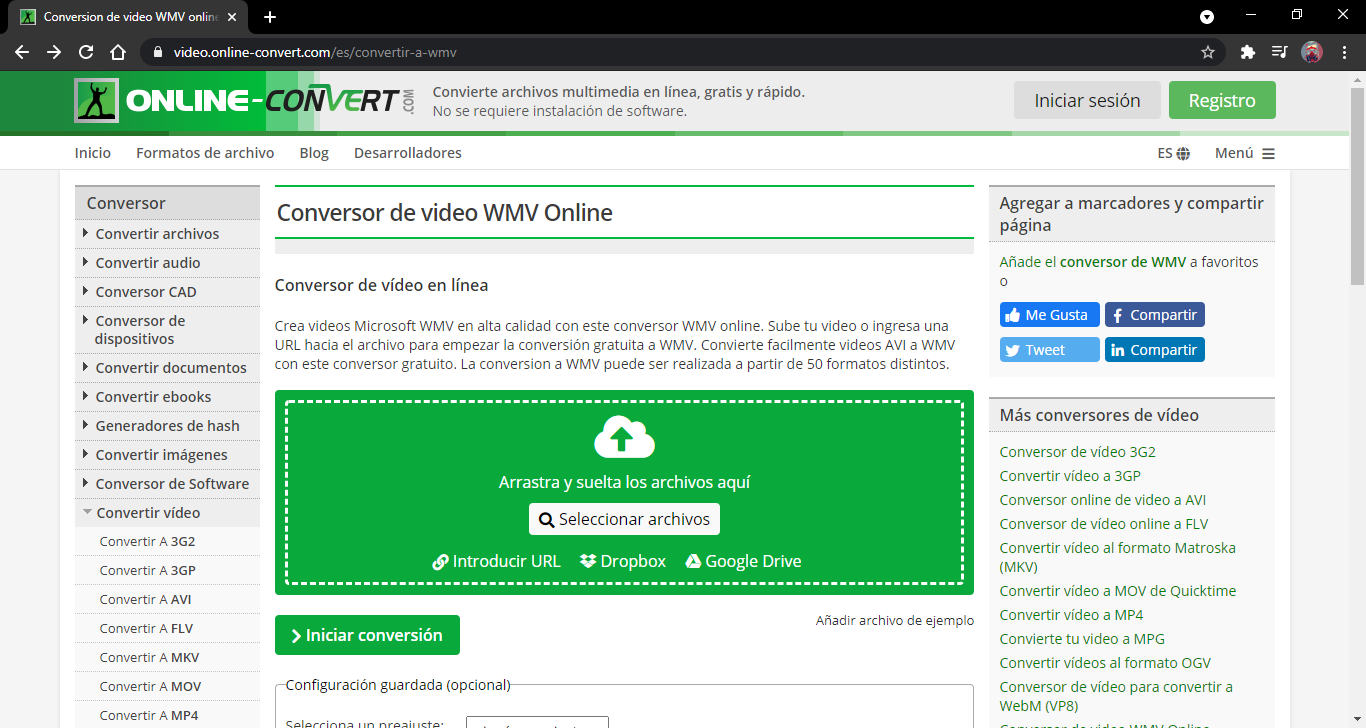
Task: Open the conversor de WMV favorites link
Action: pos(1123,262)
